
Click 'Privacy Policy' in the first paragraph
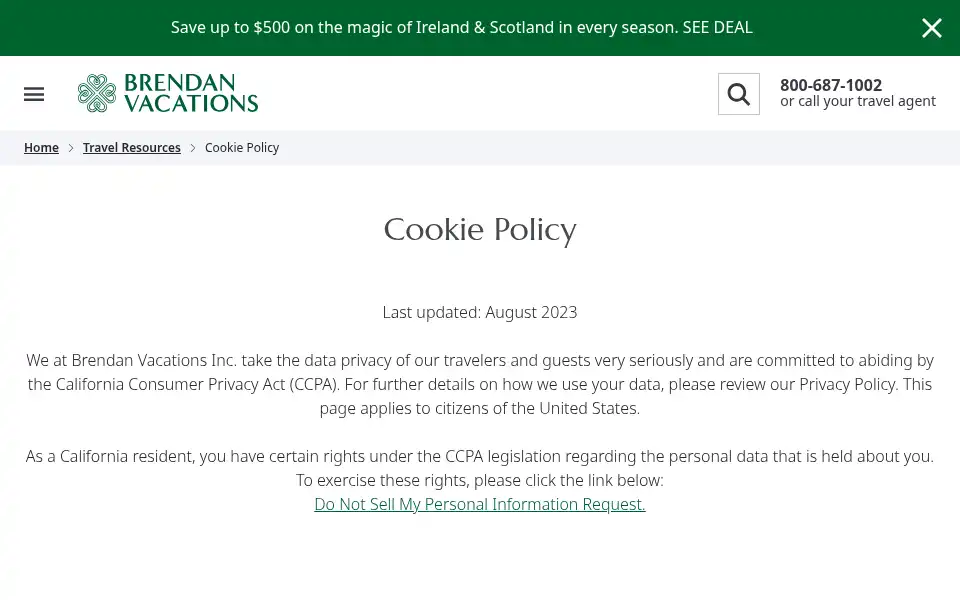click(x=847, y=384)
